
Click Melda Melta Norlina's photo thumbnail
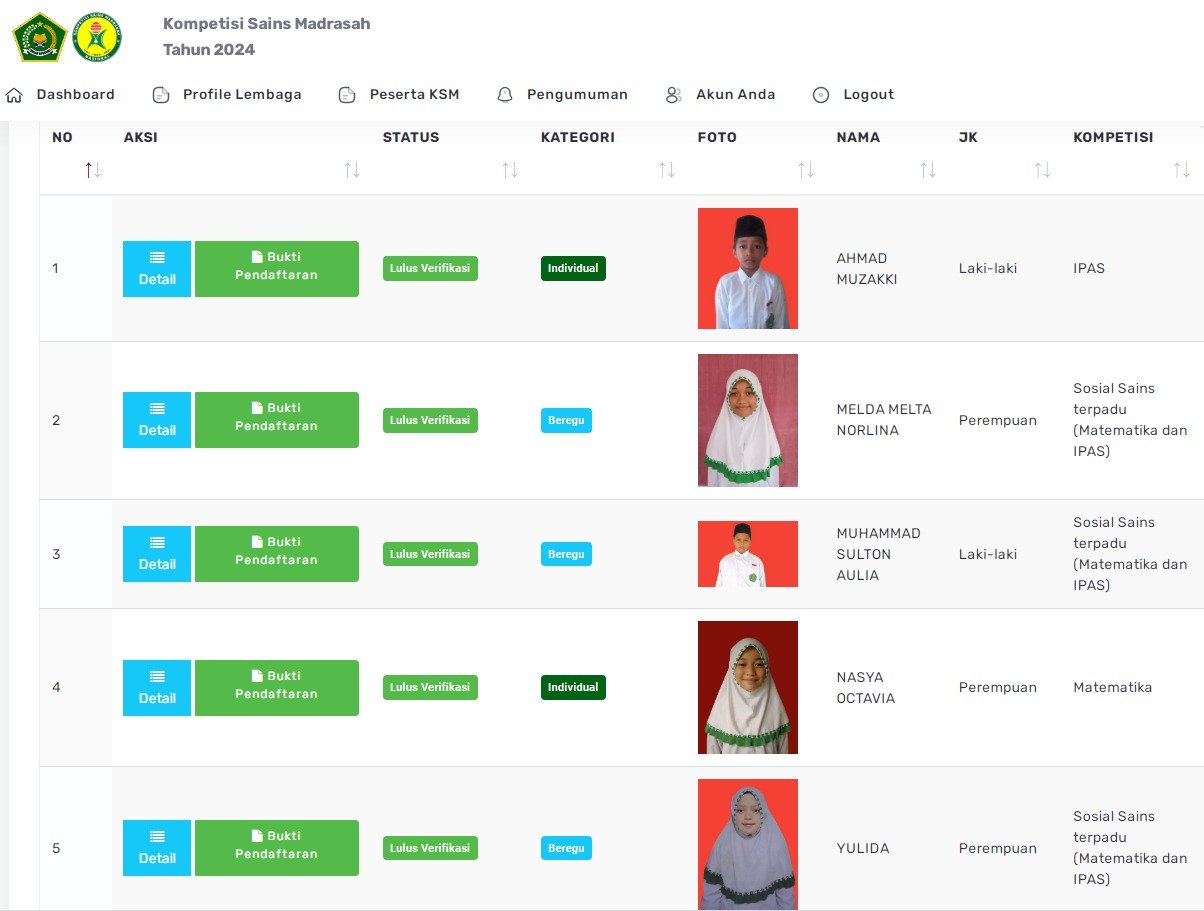pyautogui.click(x=748, y=420)
